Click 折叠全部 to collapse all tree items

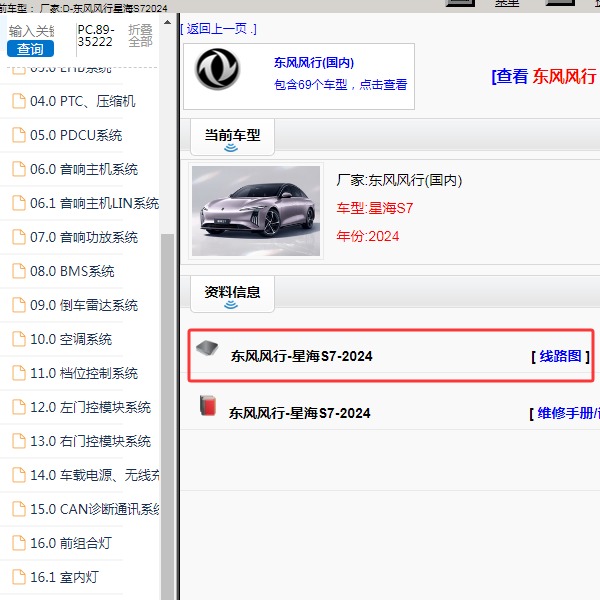140,36
